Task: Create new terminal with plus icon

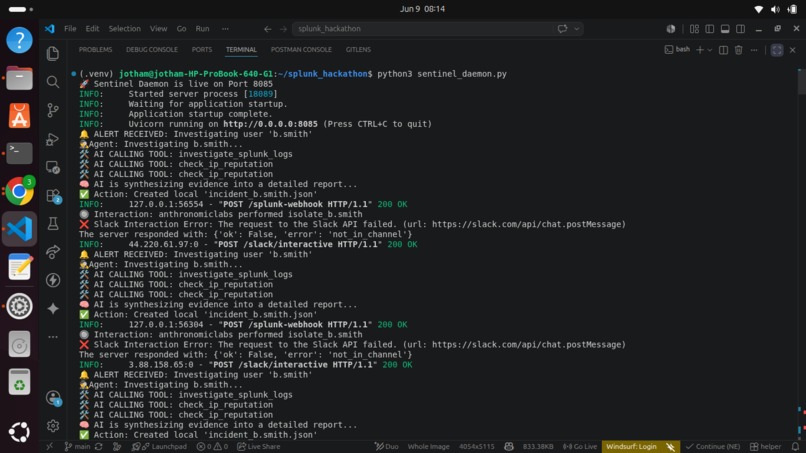Action: tap(700, 50)
